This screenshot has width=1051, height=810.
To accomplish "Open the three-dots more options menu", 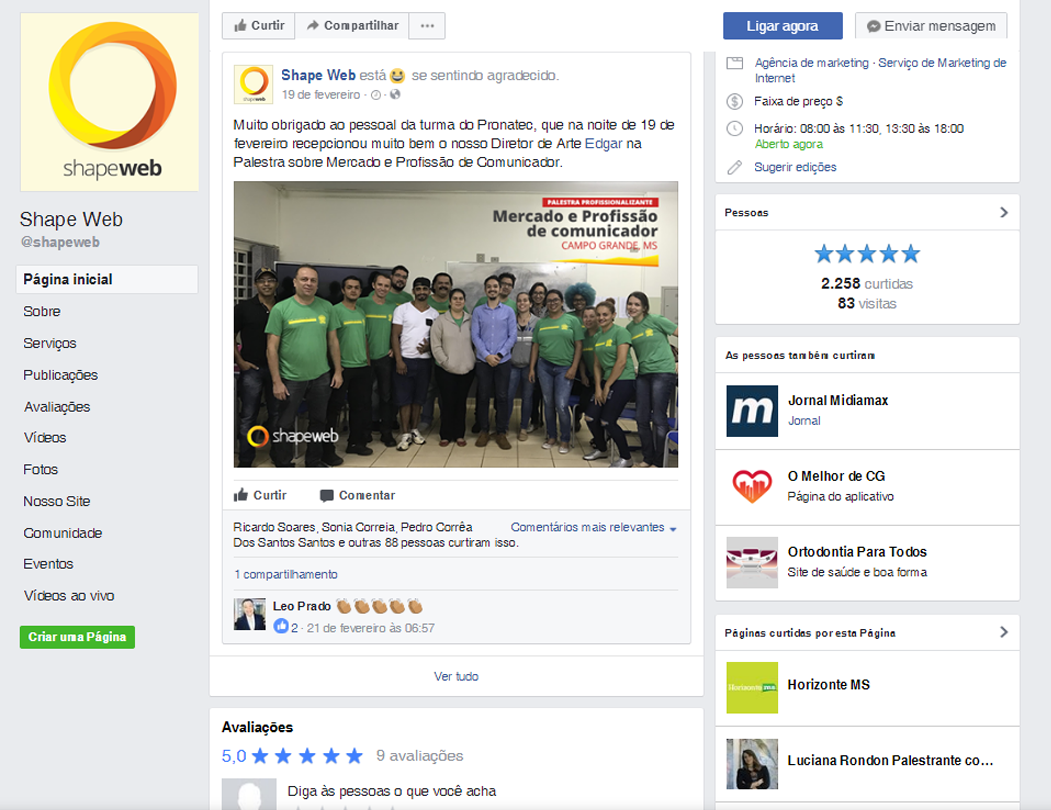I will click(427, 25).
